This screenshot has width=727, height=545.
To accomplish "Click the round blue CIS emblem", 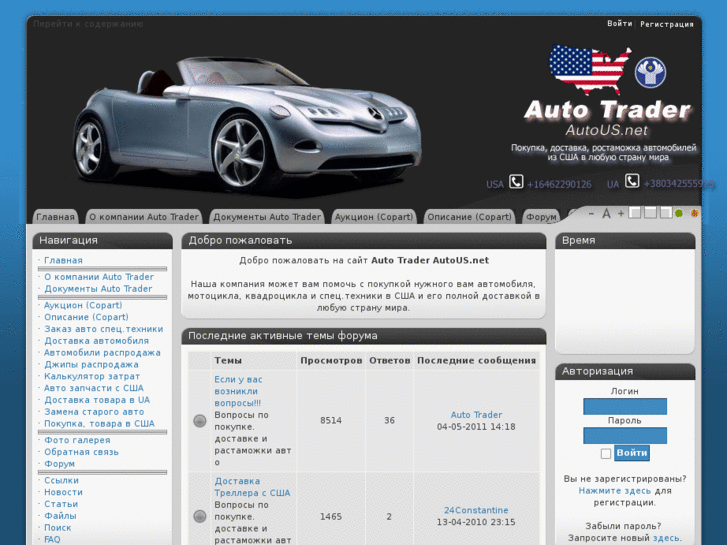I will coord(650,72).
